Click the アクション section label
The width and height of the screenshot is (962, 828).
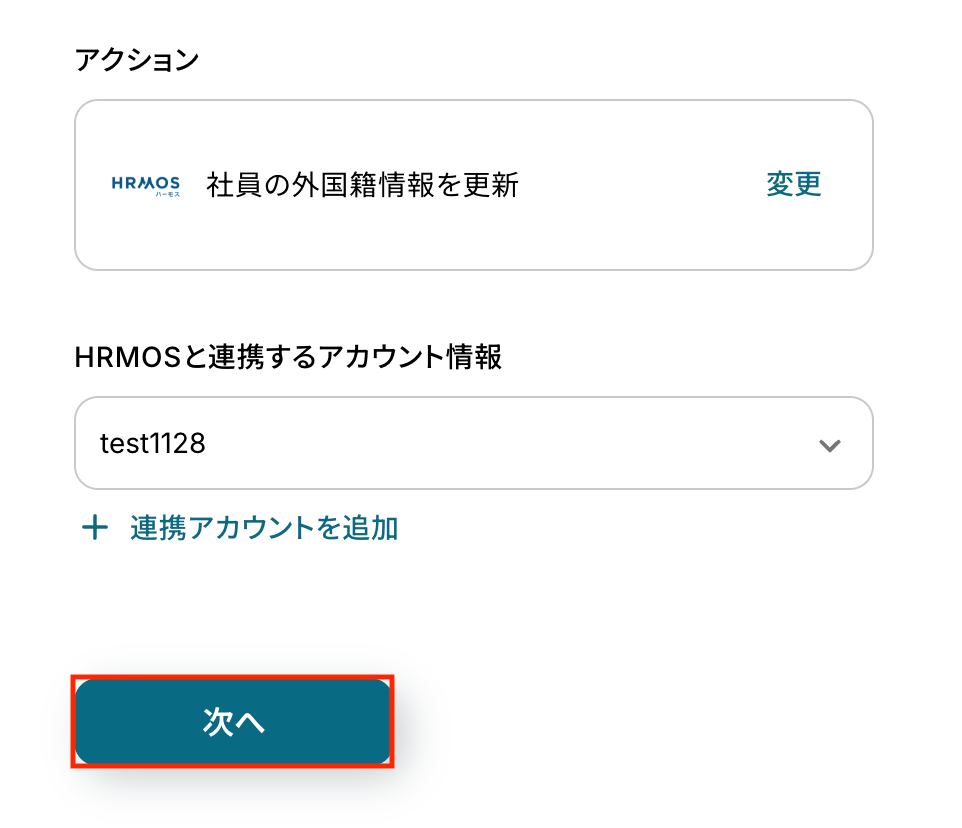tap(137, 60)
